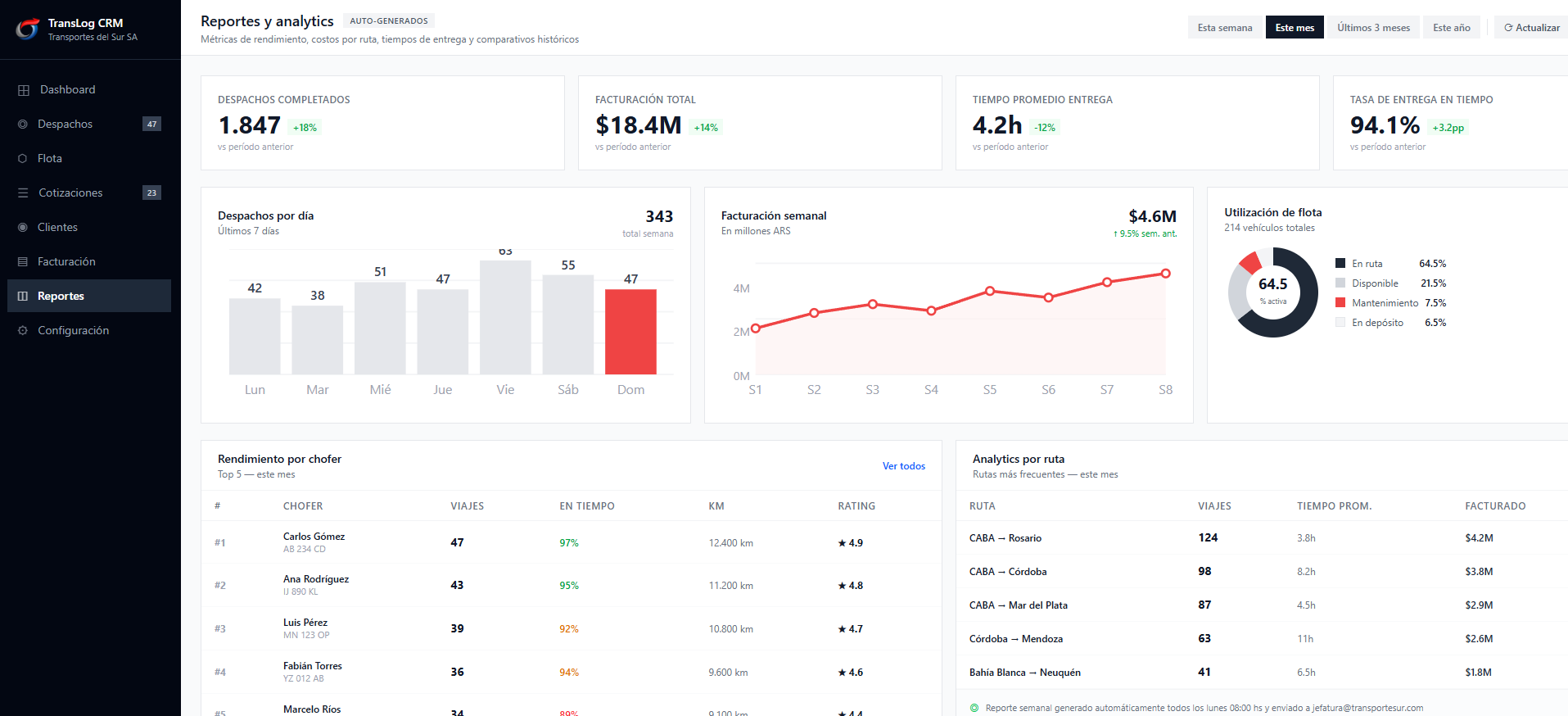Image resolution: width=1568 pixels, height=716 pixels.
Task: Click the Mantenimiento red legend swatch
Action: pos(1340,303)
